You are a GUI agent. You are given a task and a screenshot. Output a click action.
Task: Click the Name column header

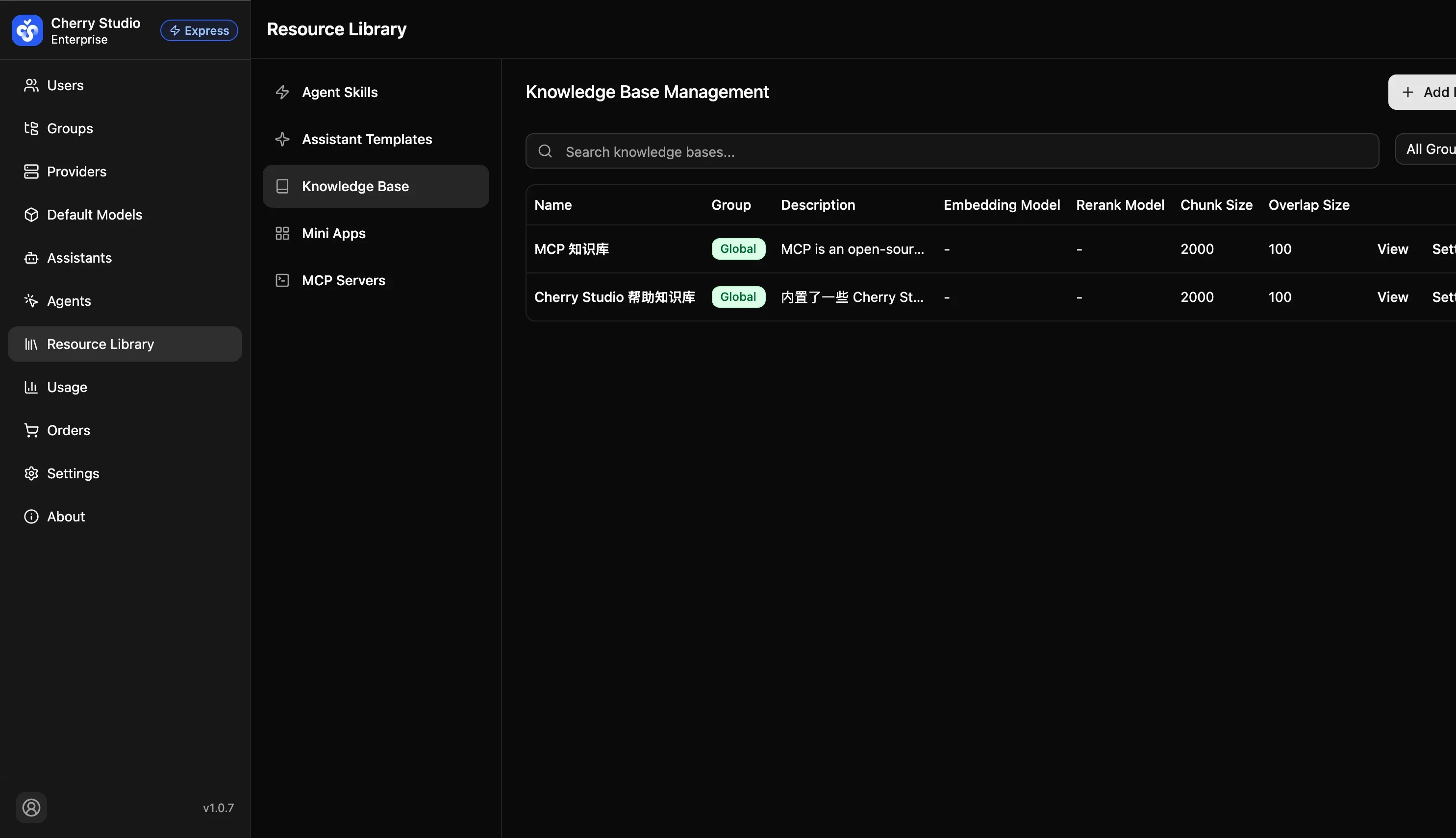552,205
